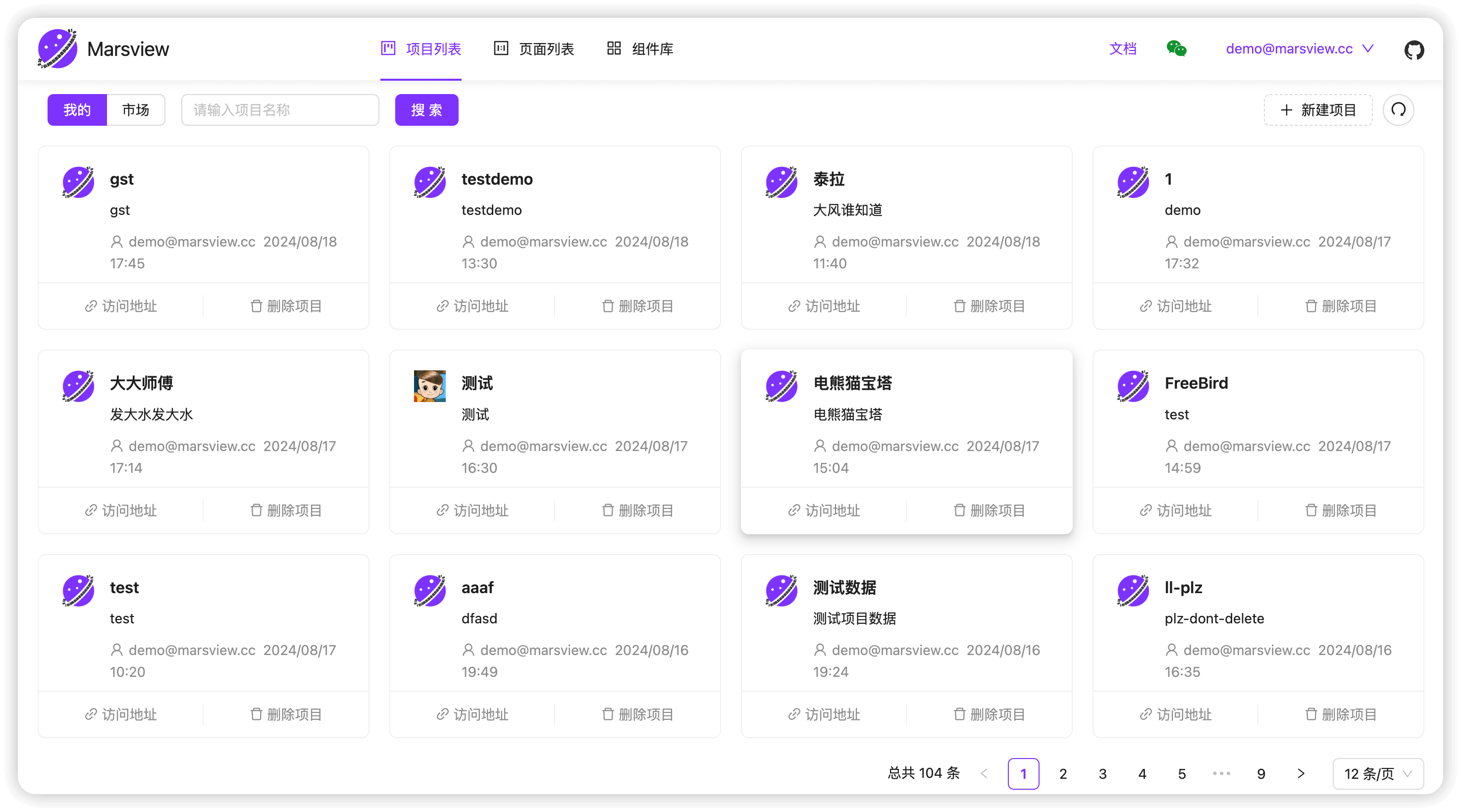Open the 组件库 tab

(640, 49)
